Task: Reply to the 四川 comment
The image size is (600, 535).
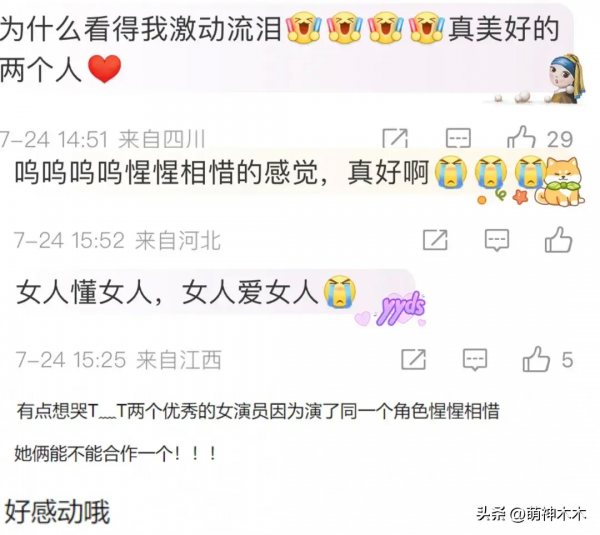Action: coord(458,139)
